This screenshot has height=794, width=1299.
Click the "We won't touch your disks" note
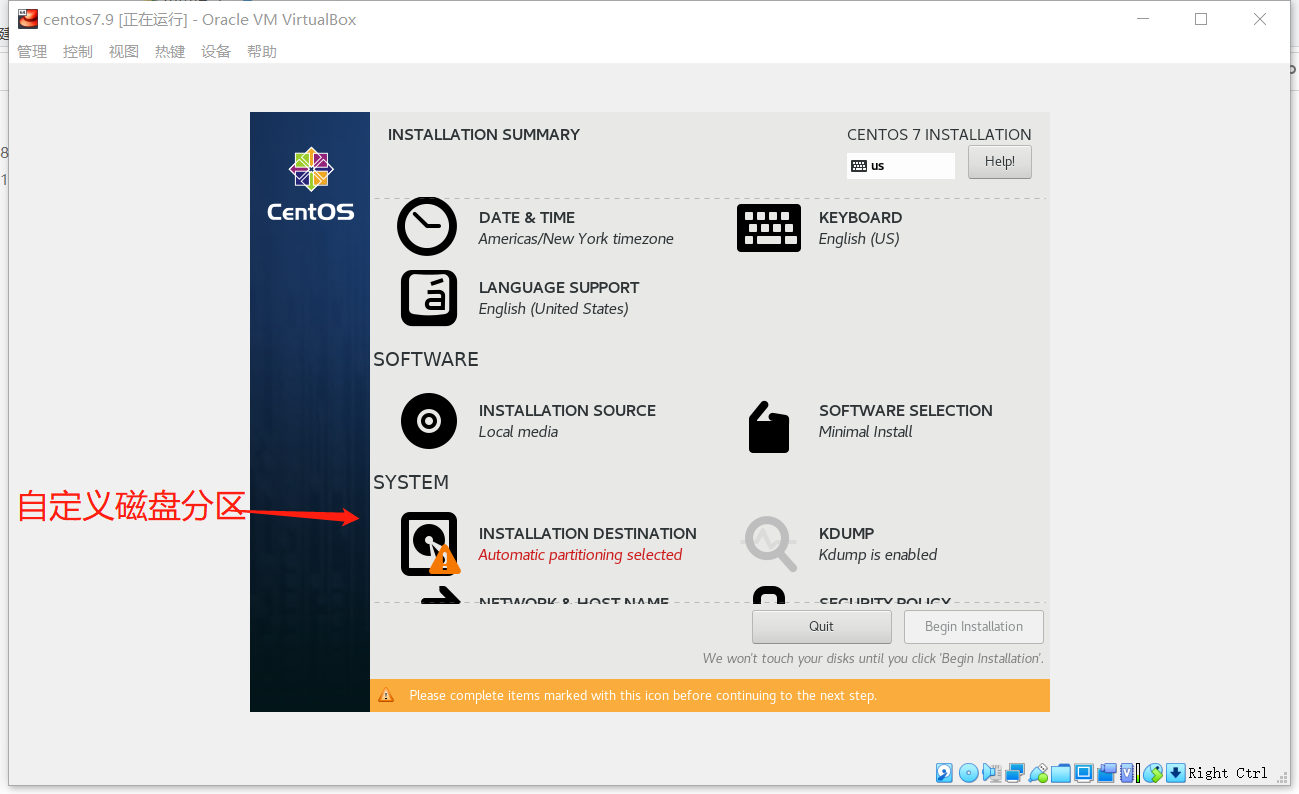[x=873, y=659]
